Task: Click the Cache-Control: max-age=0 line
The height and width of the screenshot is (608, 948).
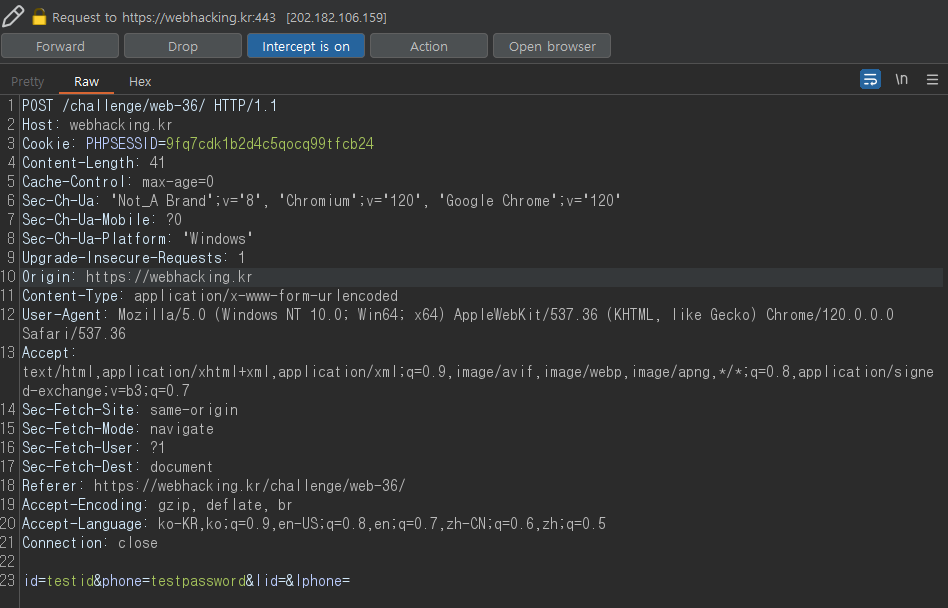Action: click(118, 182)
